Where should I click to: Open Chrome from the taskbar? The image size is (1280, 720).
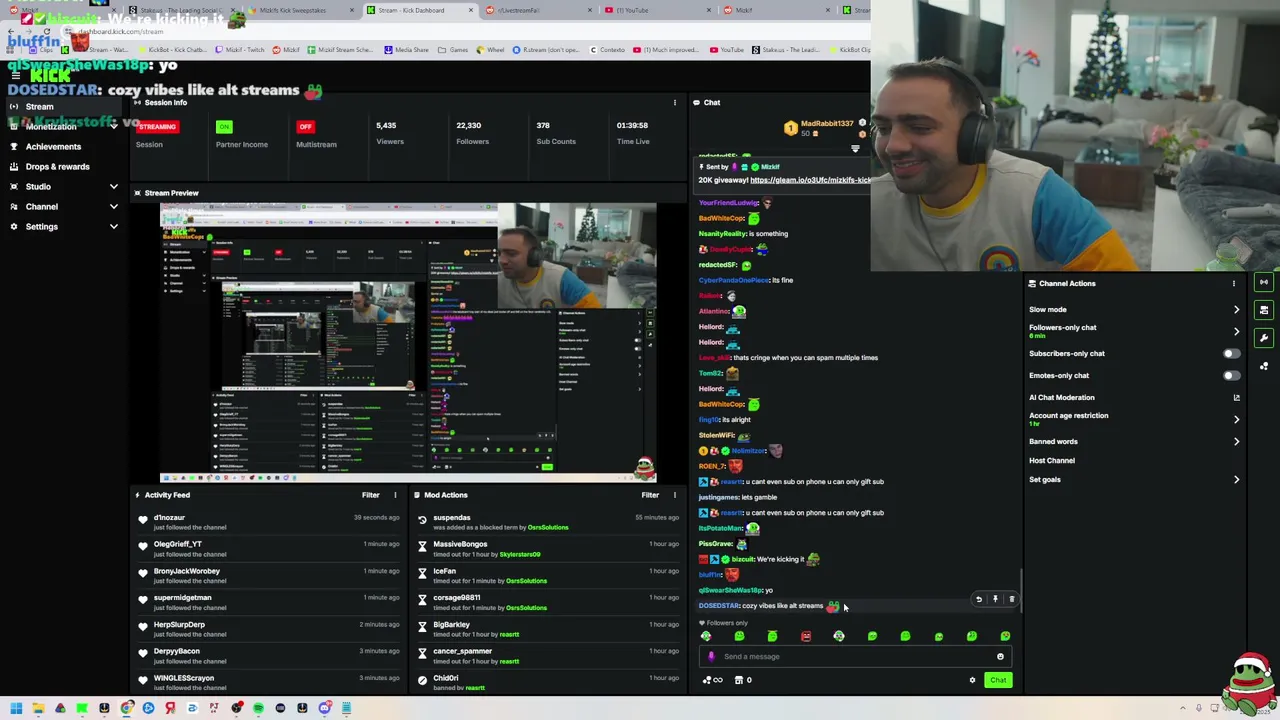click(127, 708)
